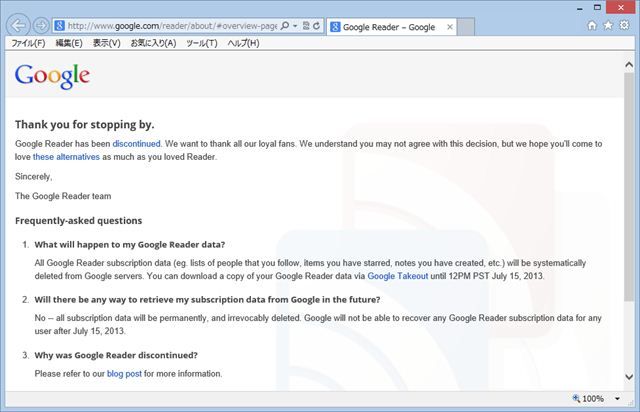
Task: Follow the discontinued link
Action: pyautogui.click(x=136, y=144)
